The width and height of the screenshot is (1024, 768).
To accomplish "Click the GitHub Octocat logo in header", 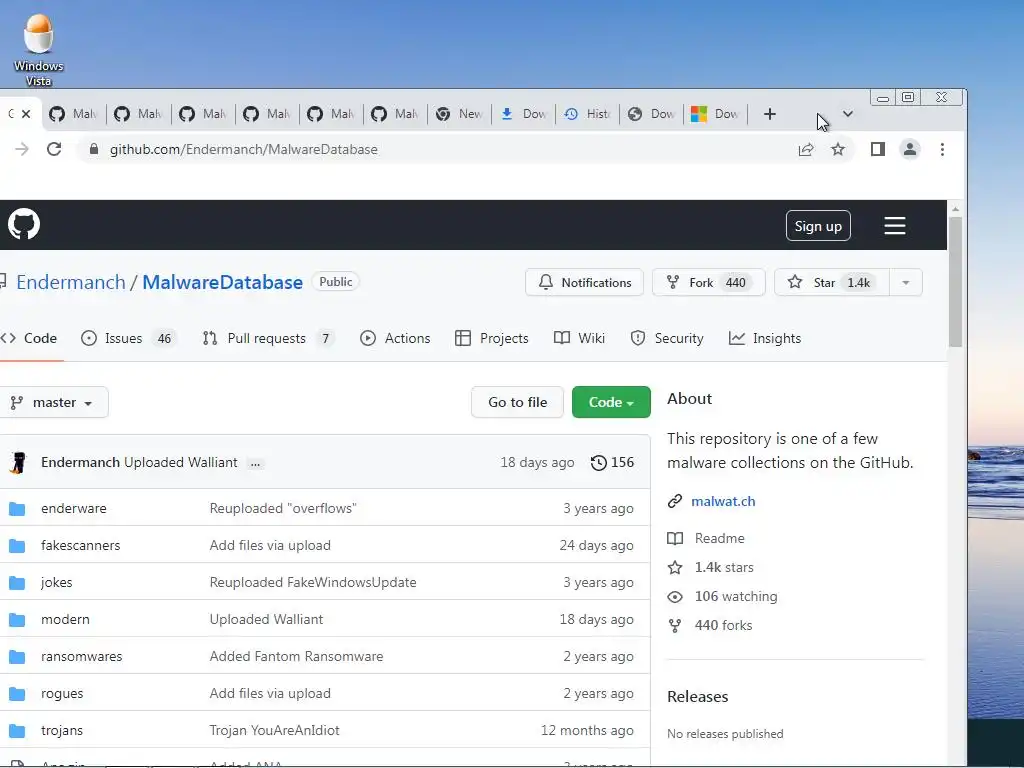I will [x=24, y=225].
